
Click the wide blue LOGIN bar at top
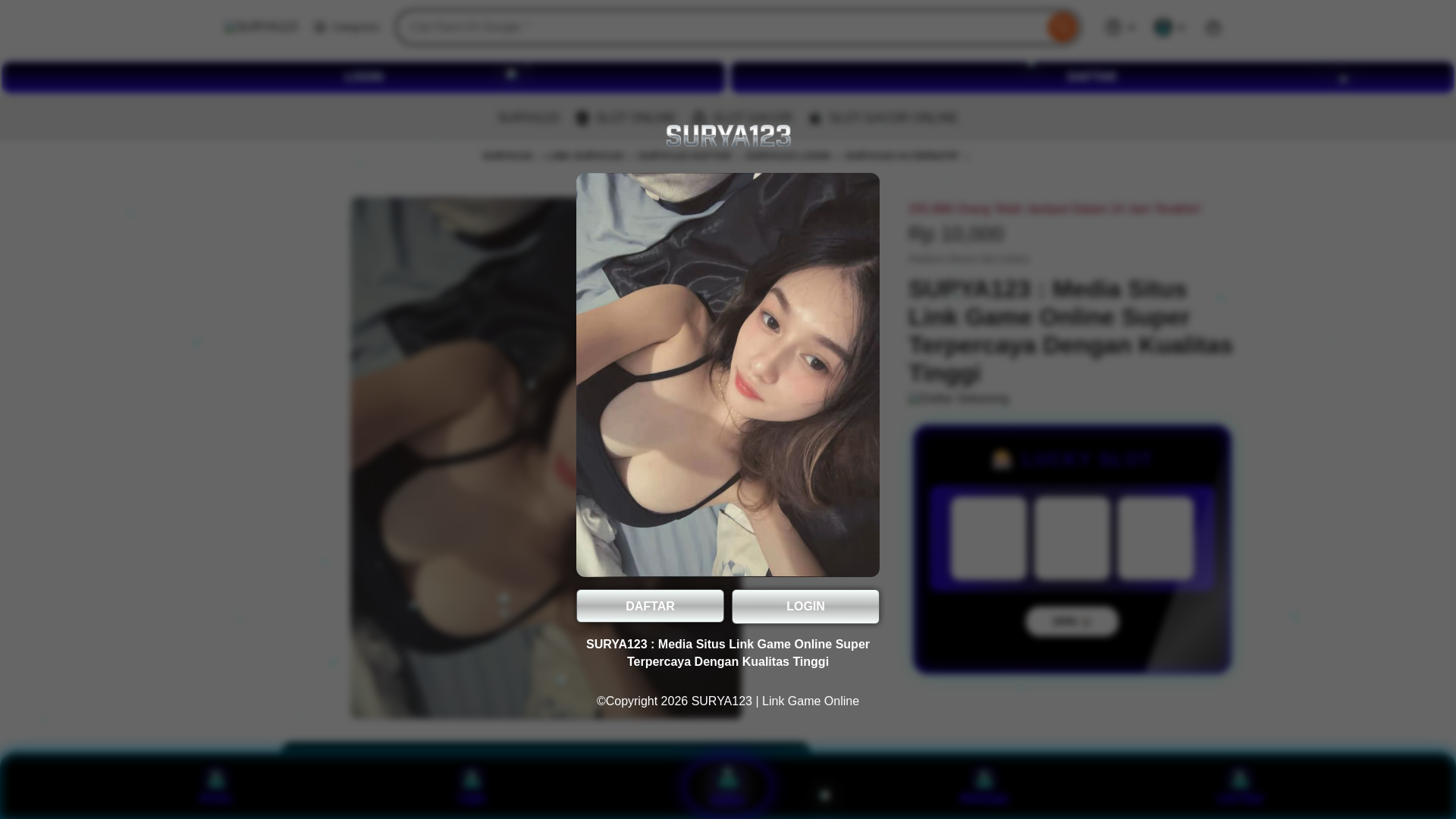[x=363, y=77]
